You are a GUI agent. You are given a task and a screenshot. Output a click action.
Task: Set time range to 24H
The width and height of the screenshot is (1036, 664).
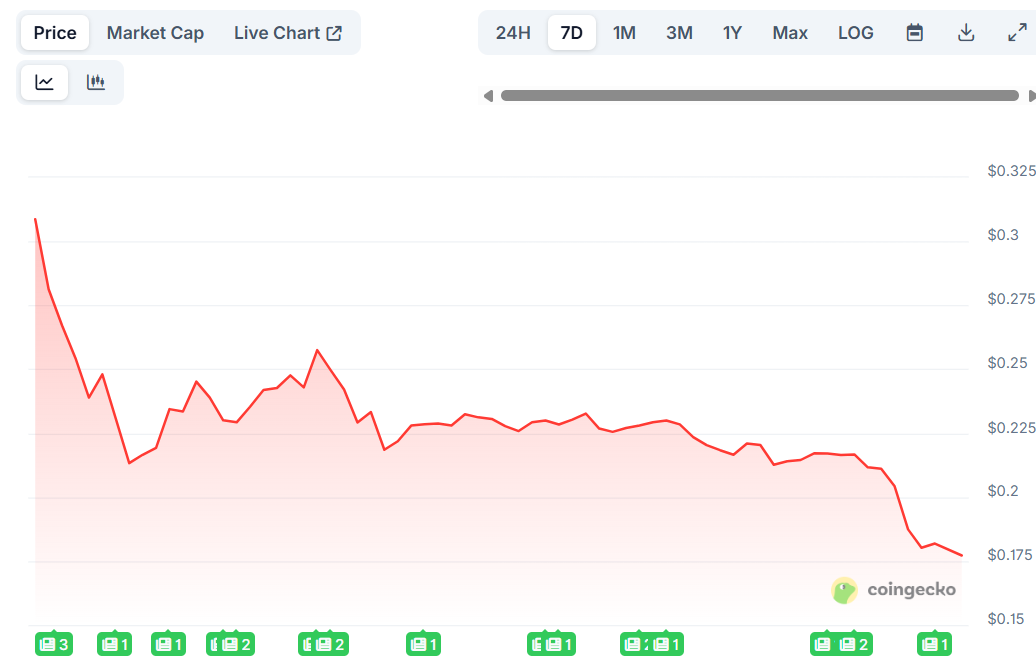coord(513,32)
